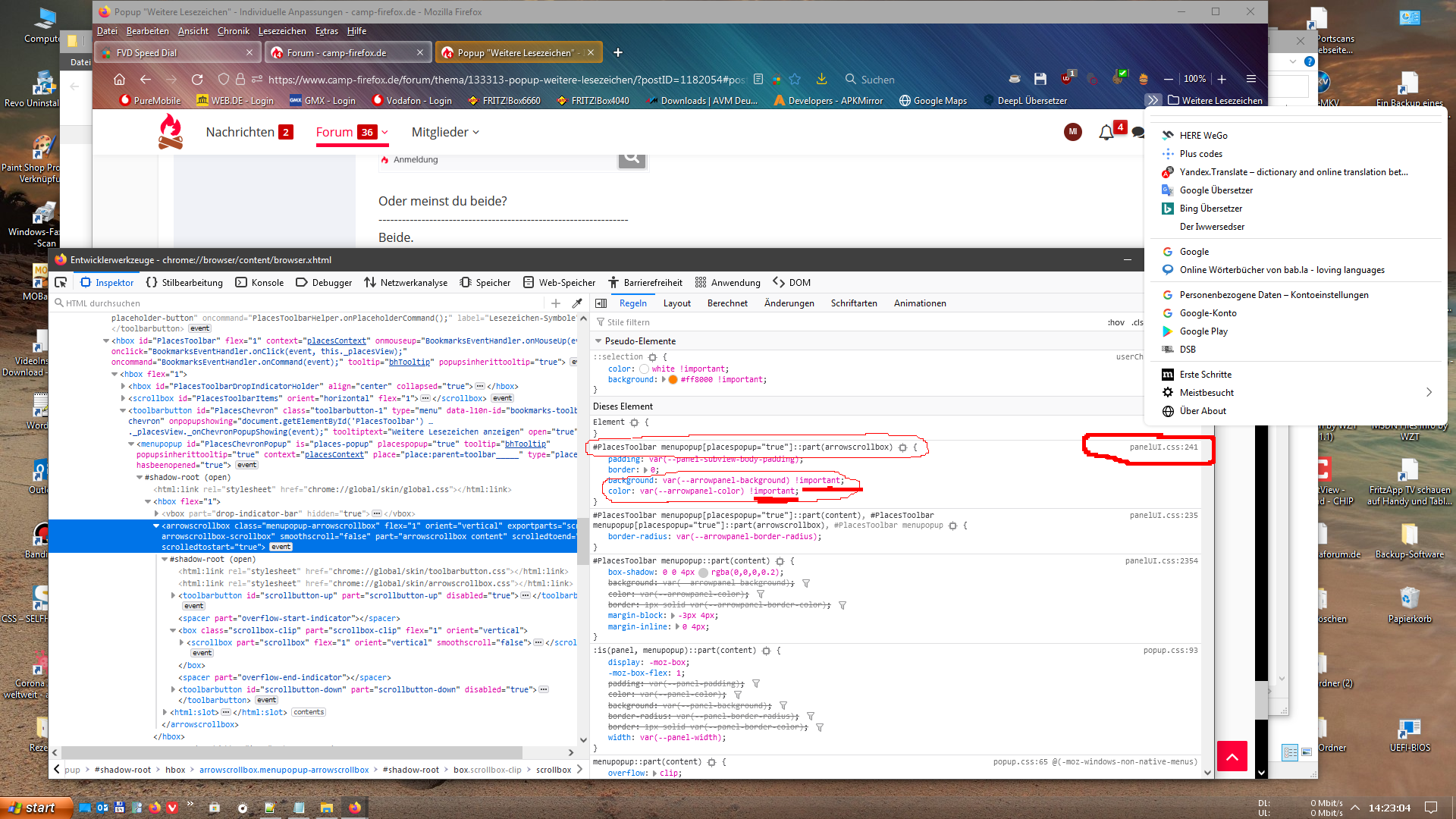The image size is (1456, 819).
Task: Collapse the PlacesToolbar hbox tree node
Action: [106, 341]
